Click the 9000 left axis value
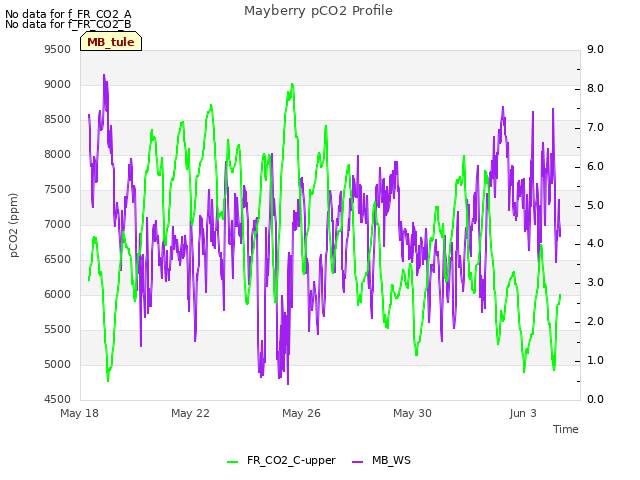640x480 pixels. tap(58, 84)
